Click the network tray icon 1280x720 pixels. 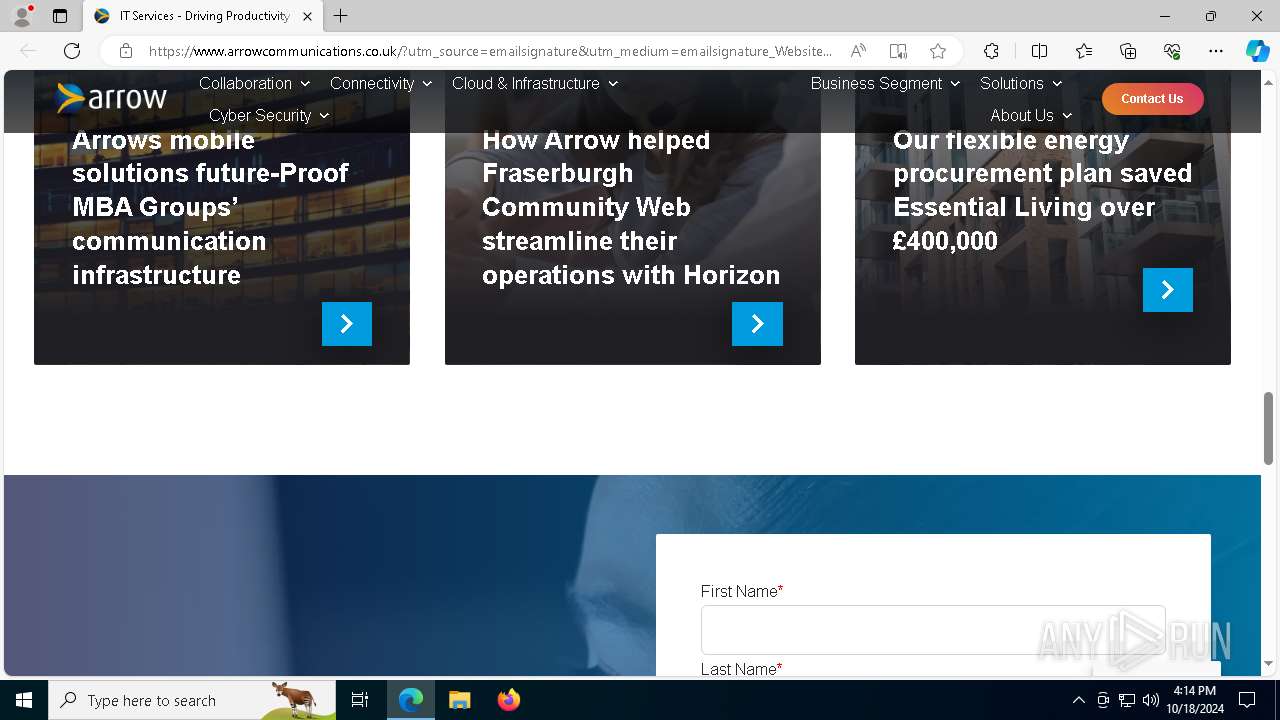coord(1127,700)
